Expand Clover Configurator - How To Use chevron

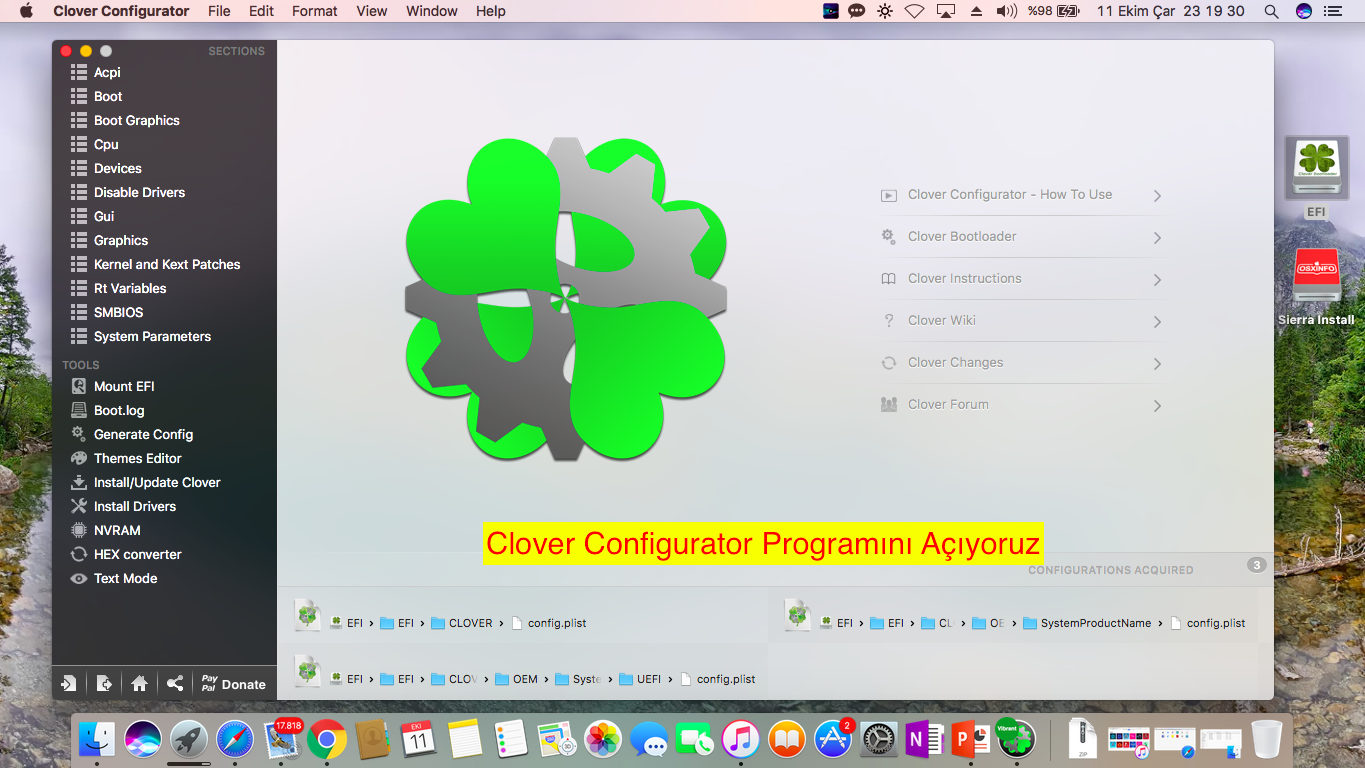click(1157, 196)
